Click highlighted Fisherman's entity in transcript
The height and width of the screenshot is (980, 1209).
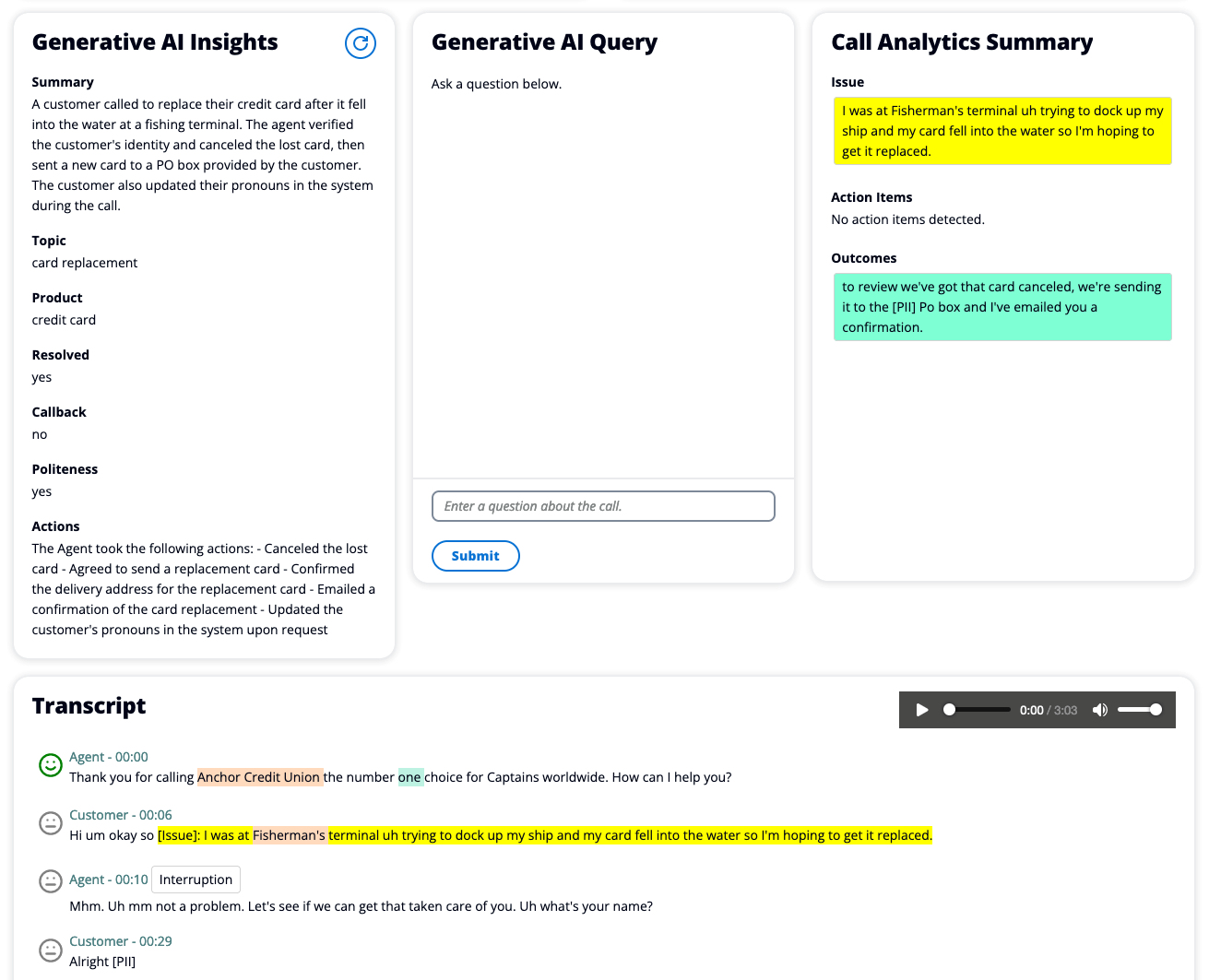pos(289,835)
